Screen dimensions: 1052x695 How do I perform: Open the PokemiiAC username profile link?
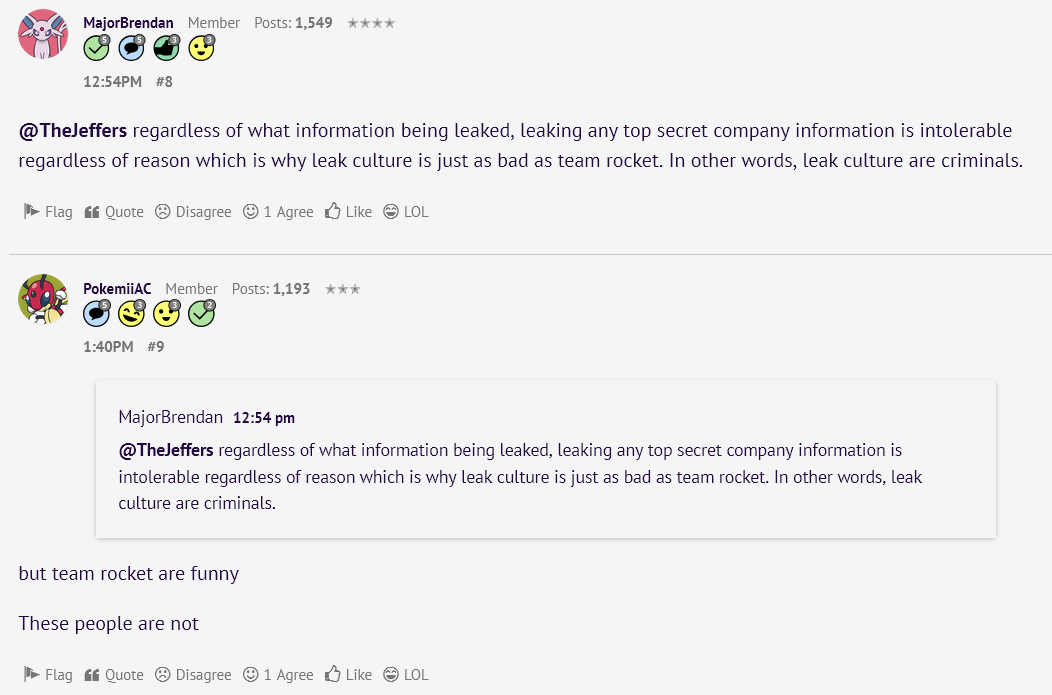117,289
